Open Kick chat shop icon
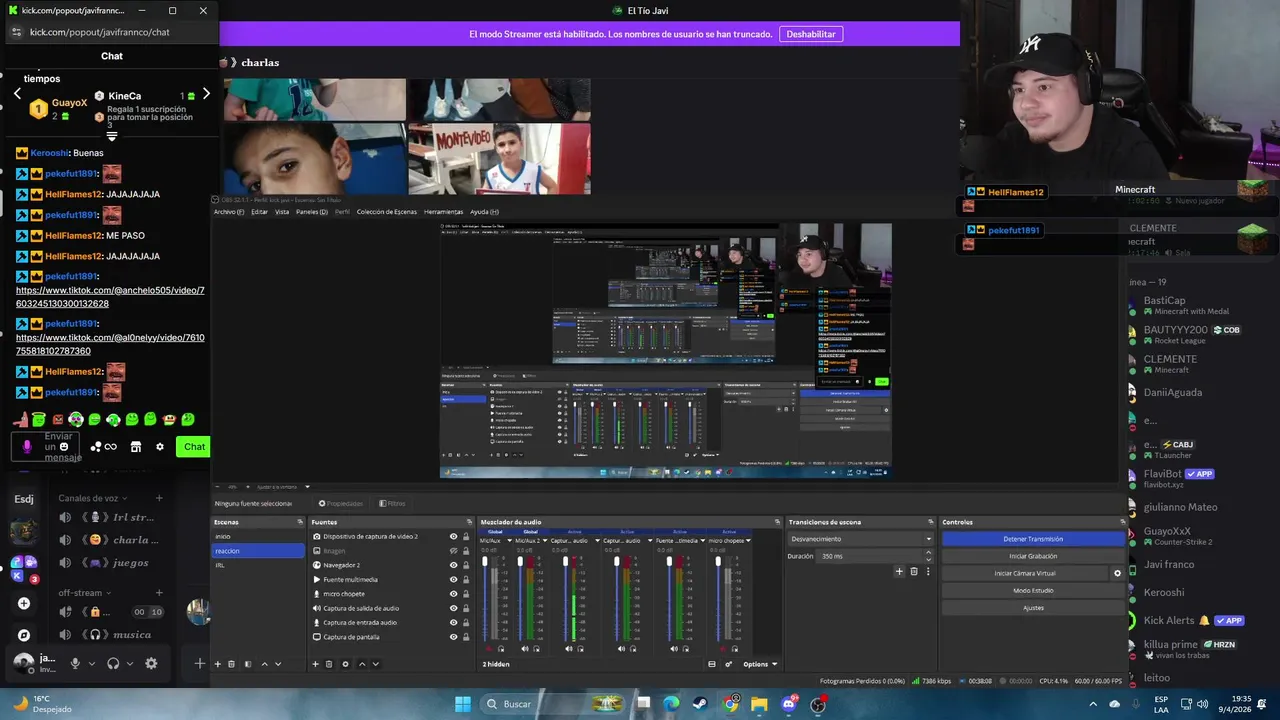This screenshot has height=720, width=1280. coord(136,447)
